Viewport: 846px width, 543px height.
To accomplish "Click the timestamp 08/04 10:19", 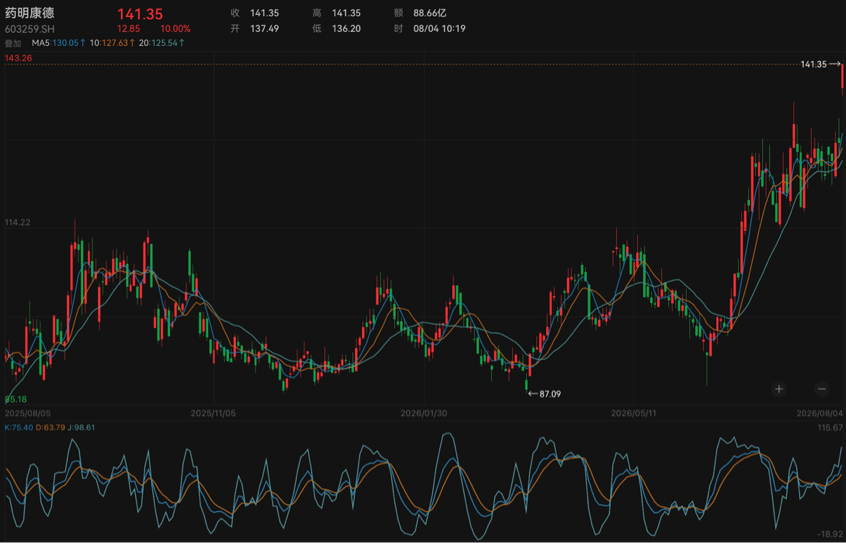I will (439, 29).
